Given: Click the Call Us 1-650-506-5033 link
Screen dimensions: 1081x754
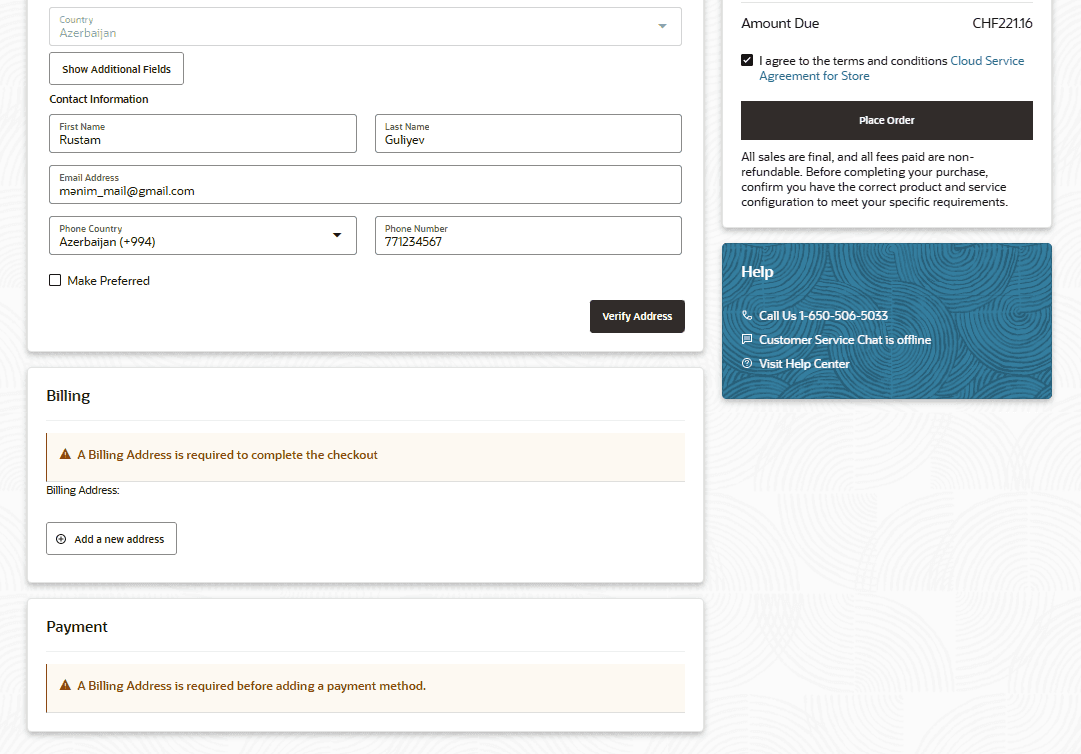Looking at the screenshot, I should 823,316.
